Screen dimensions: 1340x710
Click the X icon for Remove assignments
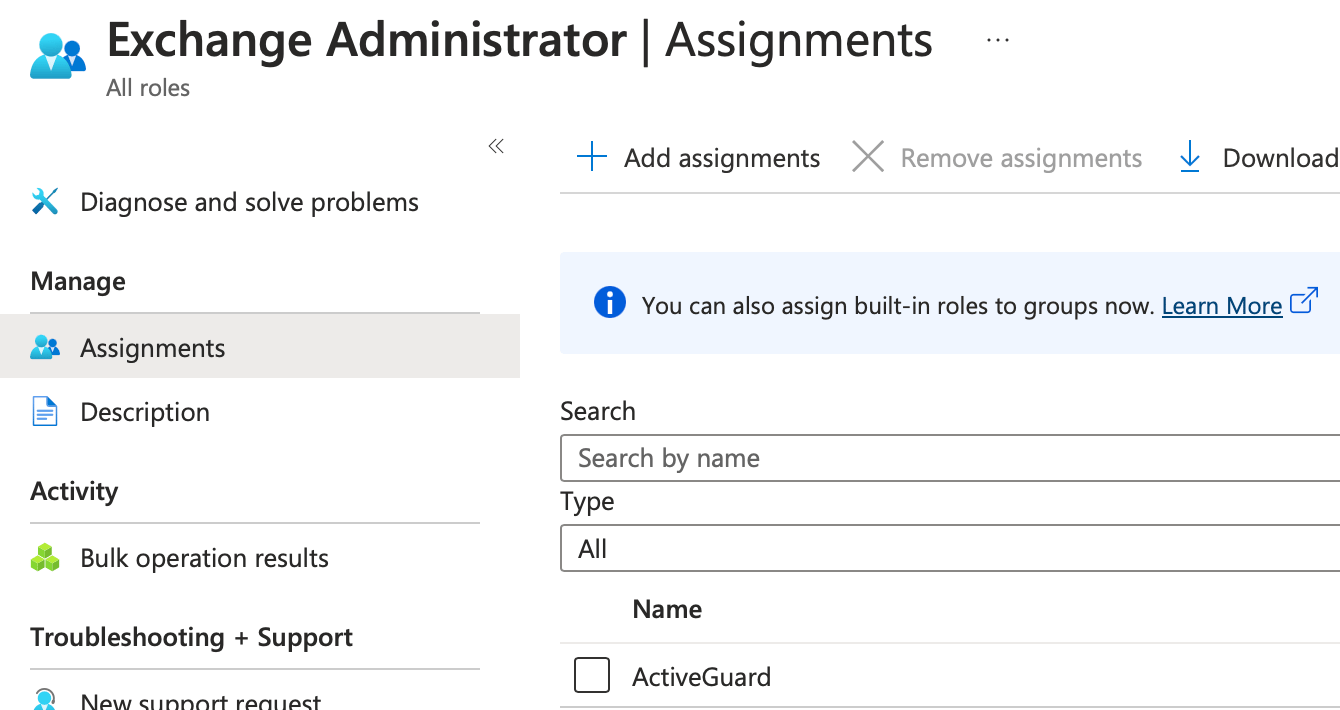click(x=868, y=157)
